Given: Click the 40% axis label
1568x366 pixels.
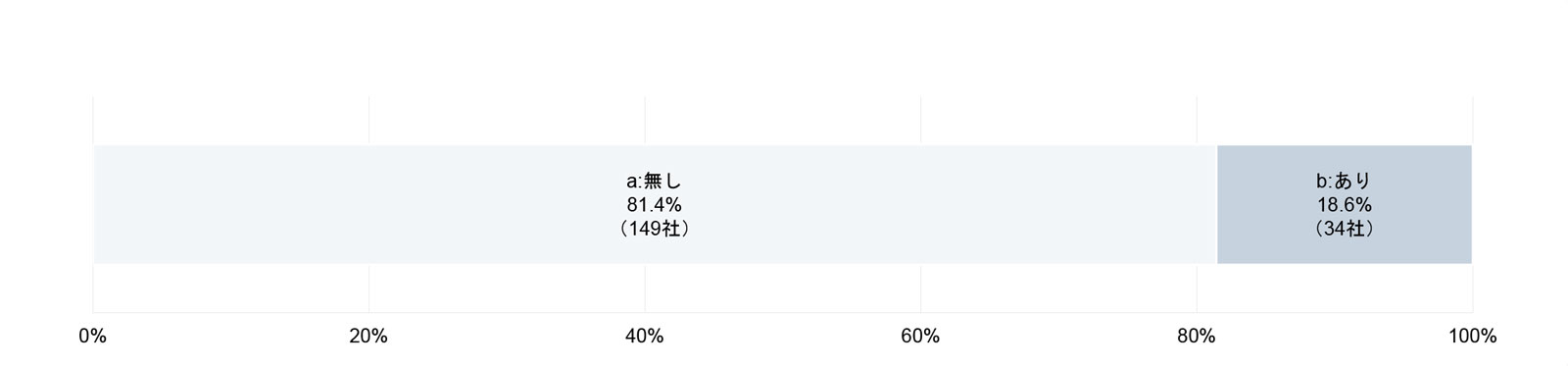Looking at the screenshot, I should (x=644, y=337).
